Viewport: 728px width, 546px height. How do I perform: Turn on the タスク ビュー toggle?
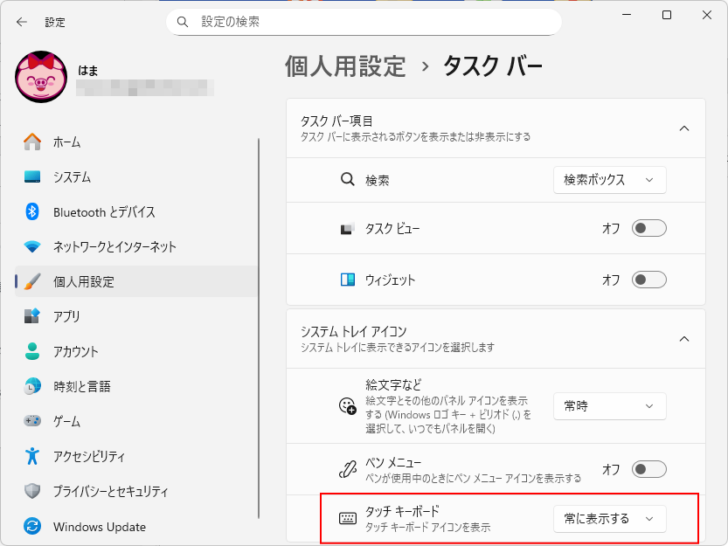pyautogui.click(x=649, y=228)
